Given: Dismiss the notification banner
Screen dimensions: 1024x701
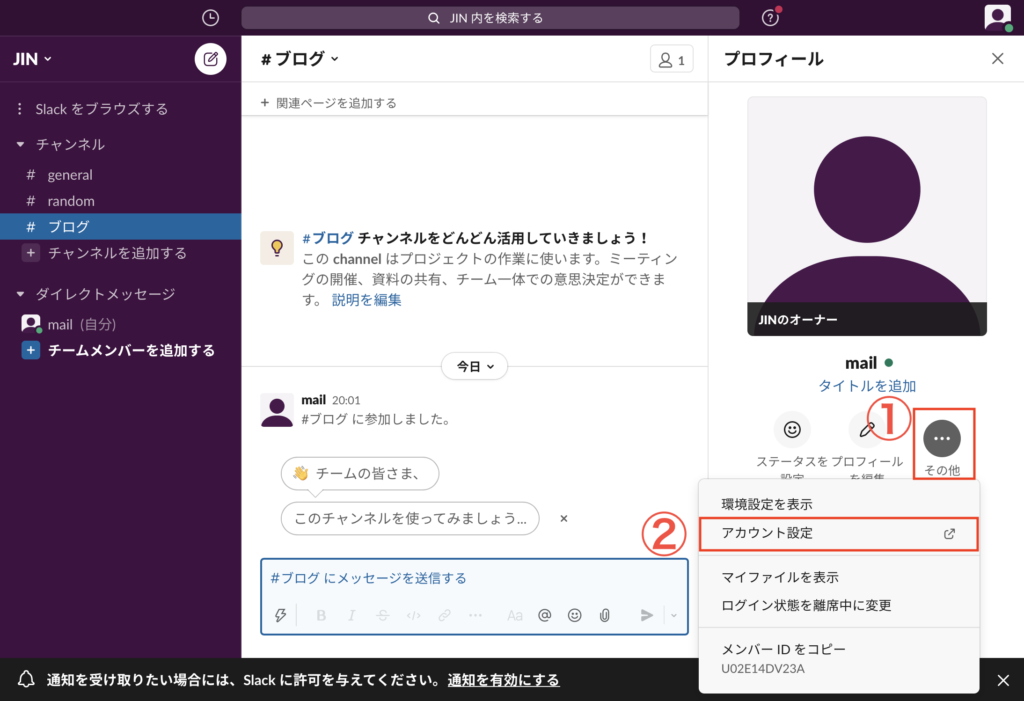Looking at the screenshot, I should point(1003,680).
